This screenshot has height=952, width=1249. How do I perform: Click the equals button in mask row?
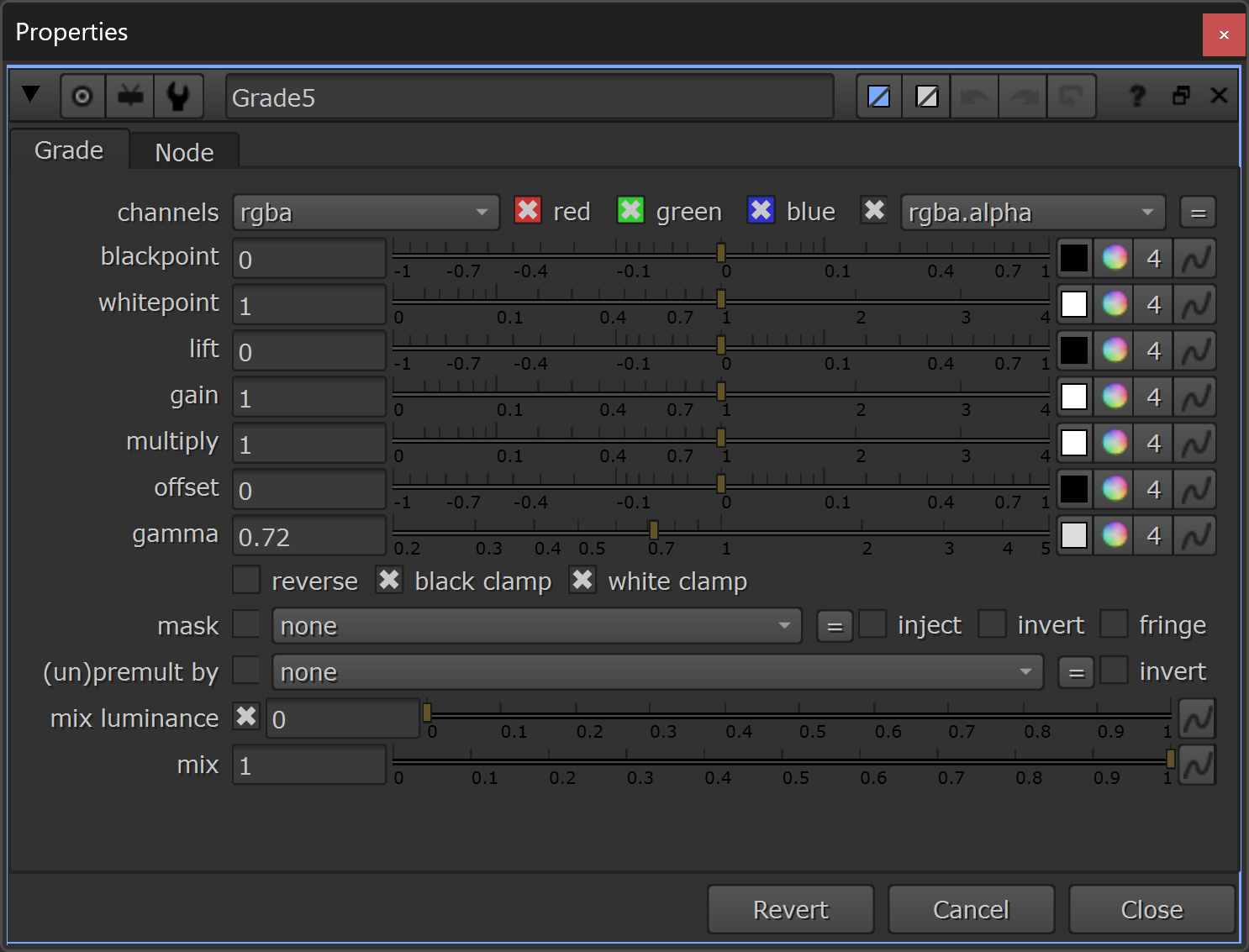[835, 626]
